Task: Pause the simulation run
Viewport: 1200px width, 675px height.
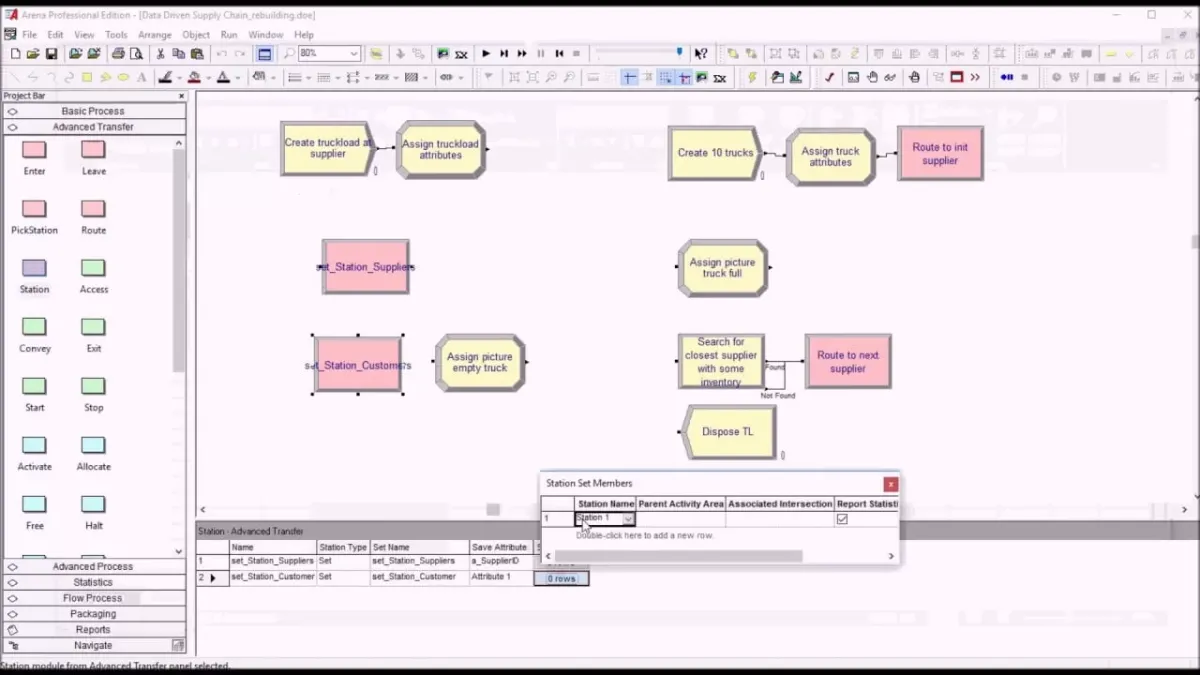Action: click(541, 53)
